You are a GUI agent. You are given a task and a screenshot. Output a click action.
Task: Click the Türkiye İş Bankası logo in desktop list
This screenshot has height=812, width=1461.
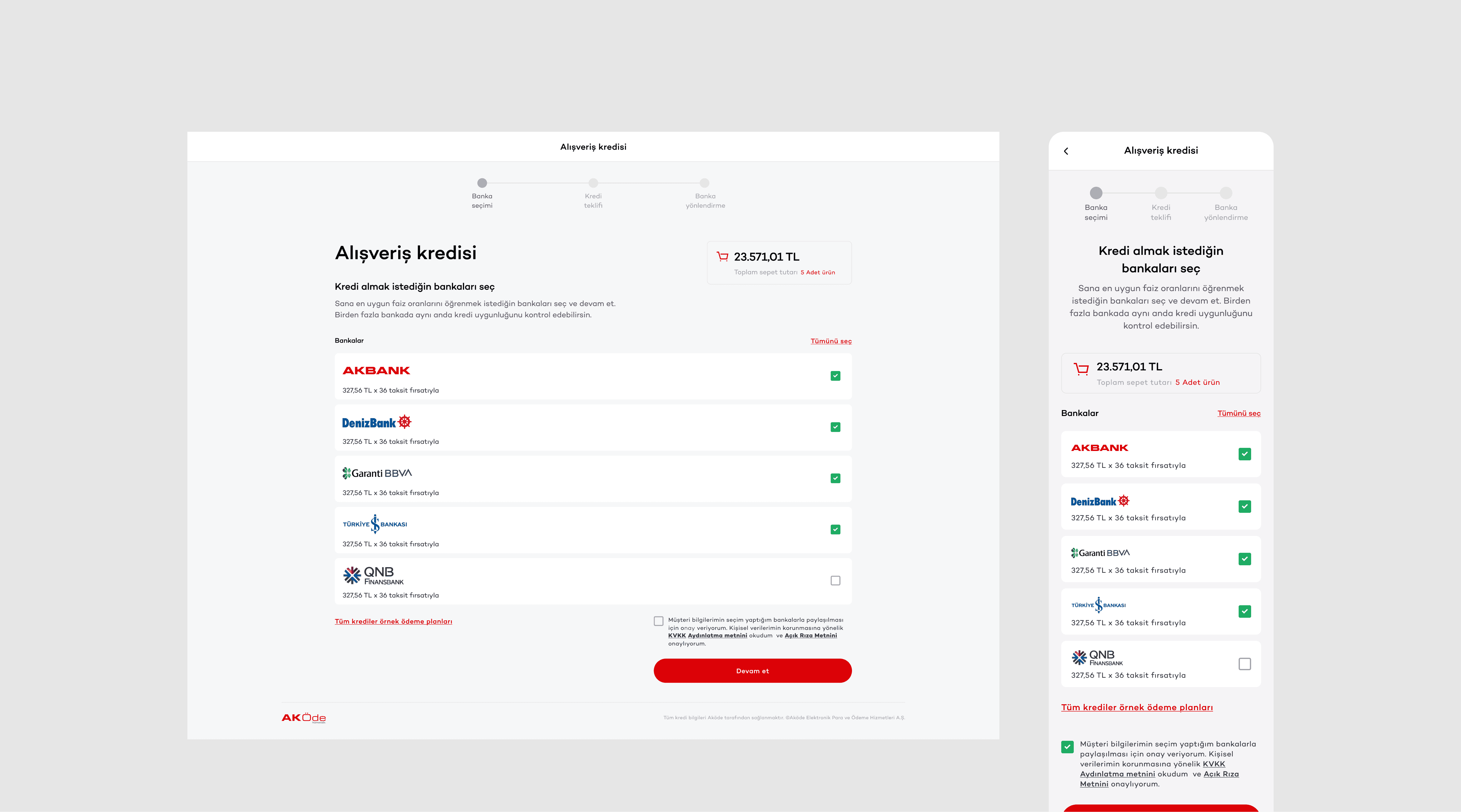[374, 524]
